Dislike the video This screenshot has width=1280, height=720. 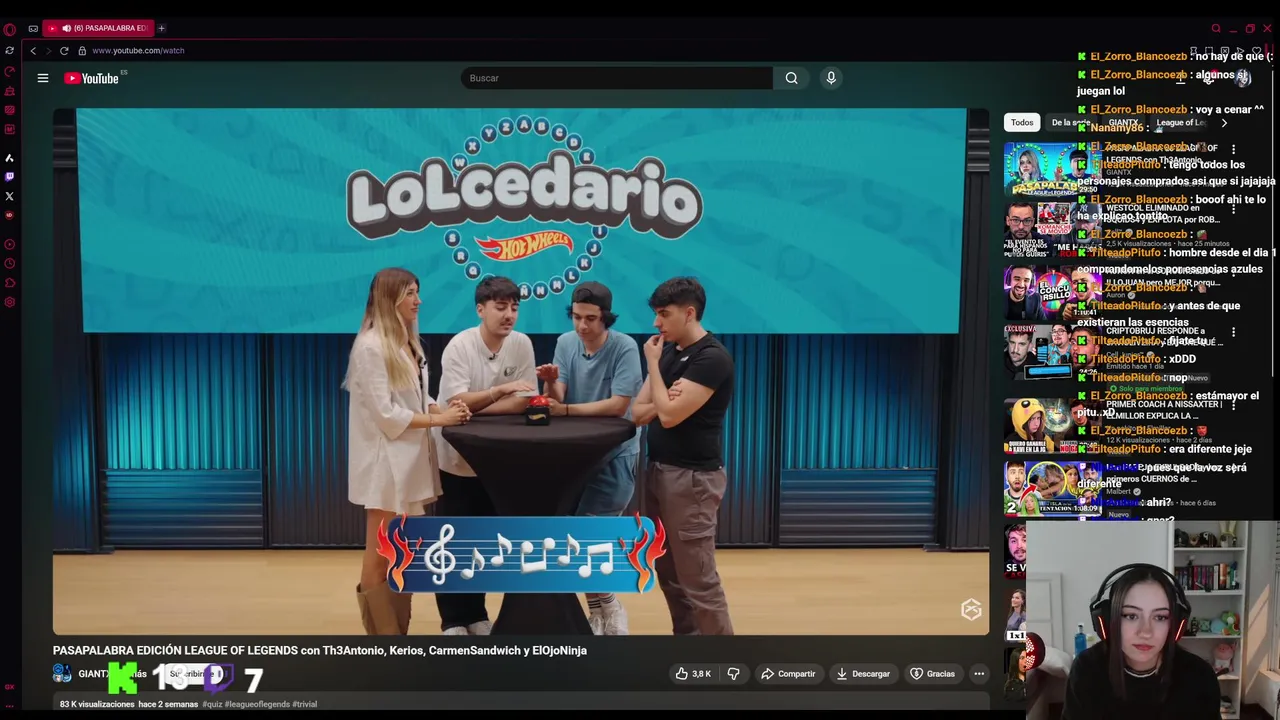(x=733, y=674)
